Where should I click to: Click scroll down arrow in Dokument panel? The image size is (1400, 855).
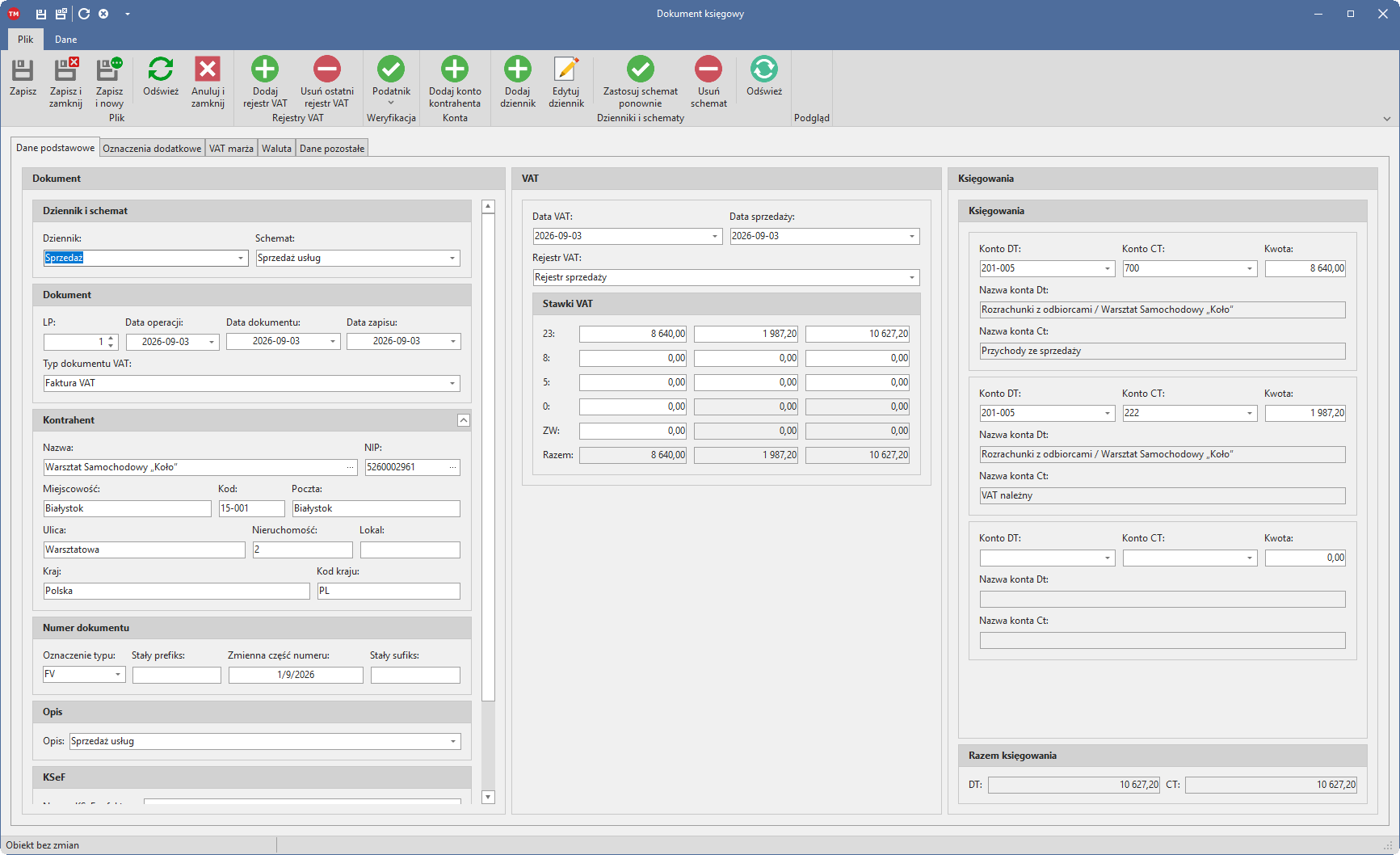pos(488,797)
